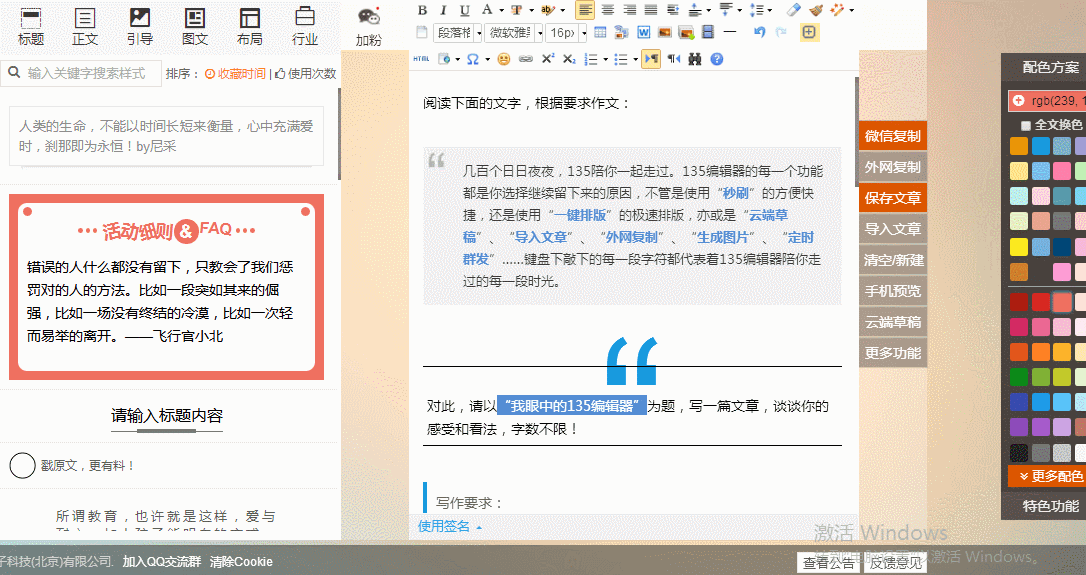Viewport: 1086px width, 575px height.
Task: Click the yellow plus box icon
Action: click(809, 32)
